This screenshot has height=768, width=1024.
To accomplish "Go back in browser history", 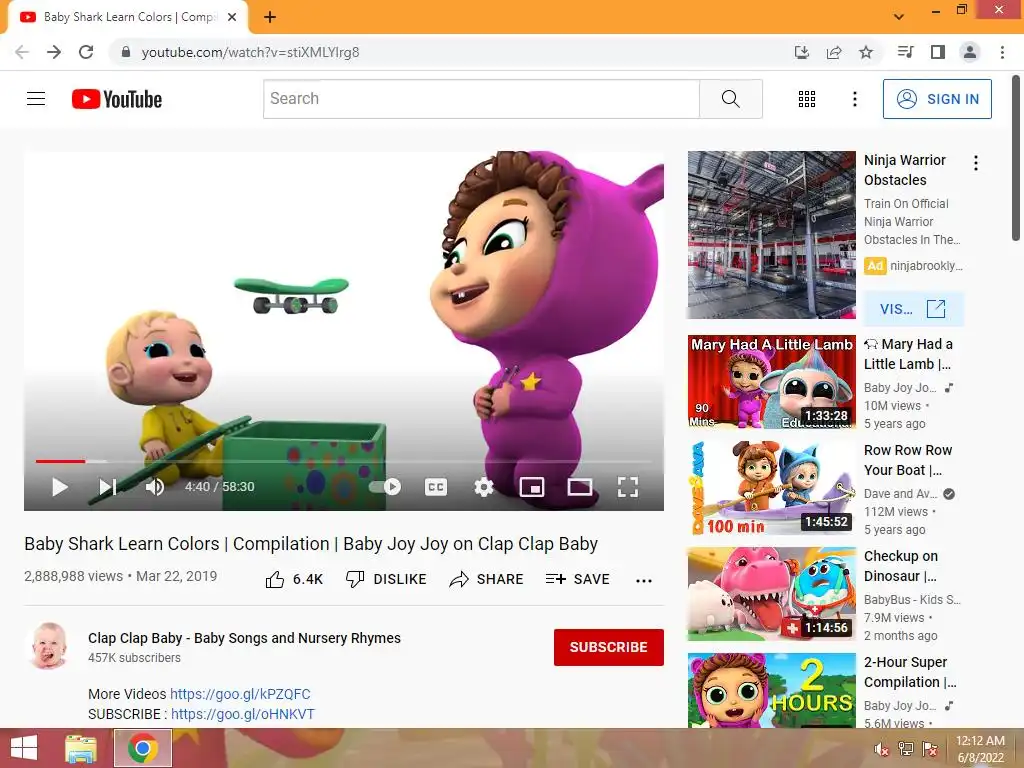I will (x=22, y=52).
